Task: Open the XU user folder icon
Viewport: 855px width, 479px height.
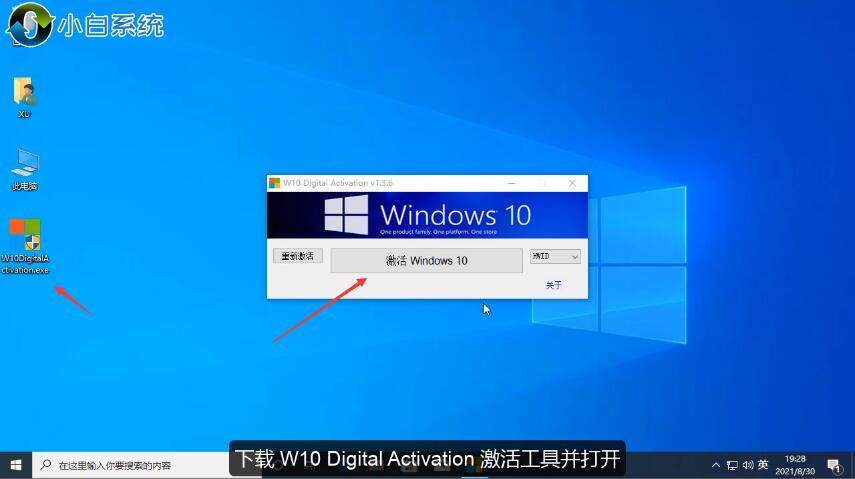Action: coord(24,97)
